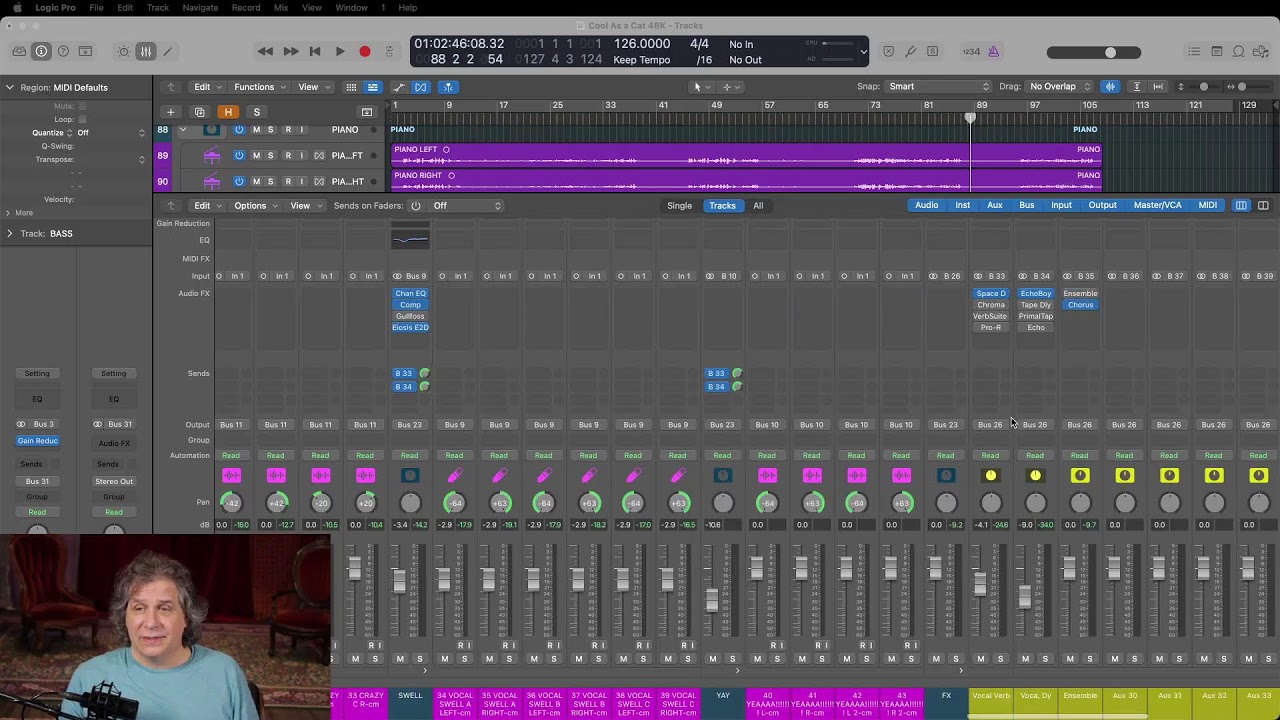Screen dimensions: 1280x720
Task: Toggle Flex show/hide icon in Tracks toolbar
Action: [x=421, y=87]
